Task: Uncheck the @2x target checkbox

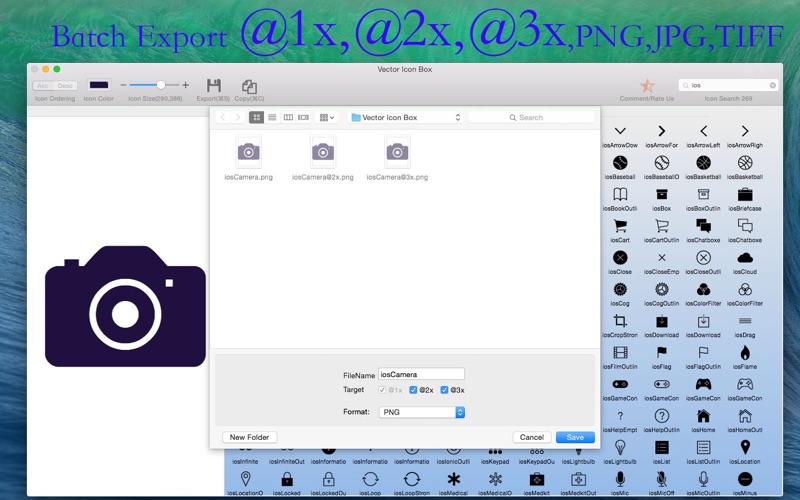Action: coord(413,390)
